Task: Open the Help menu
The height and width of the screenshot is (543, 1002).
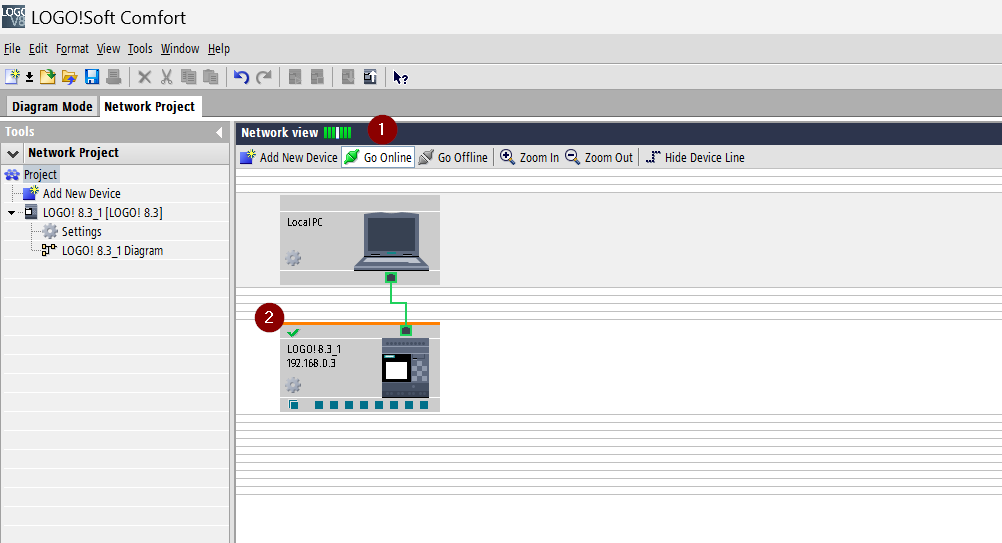Action: click(219, 49)
